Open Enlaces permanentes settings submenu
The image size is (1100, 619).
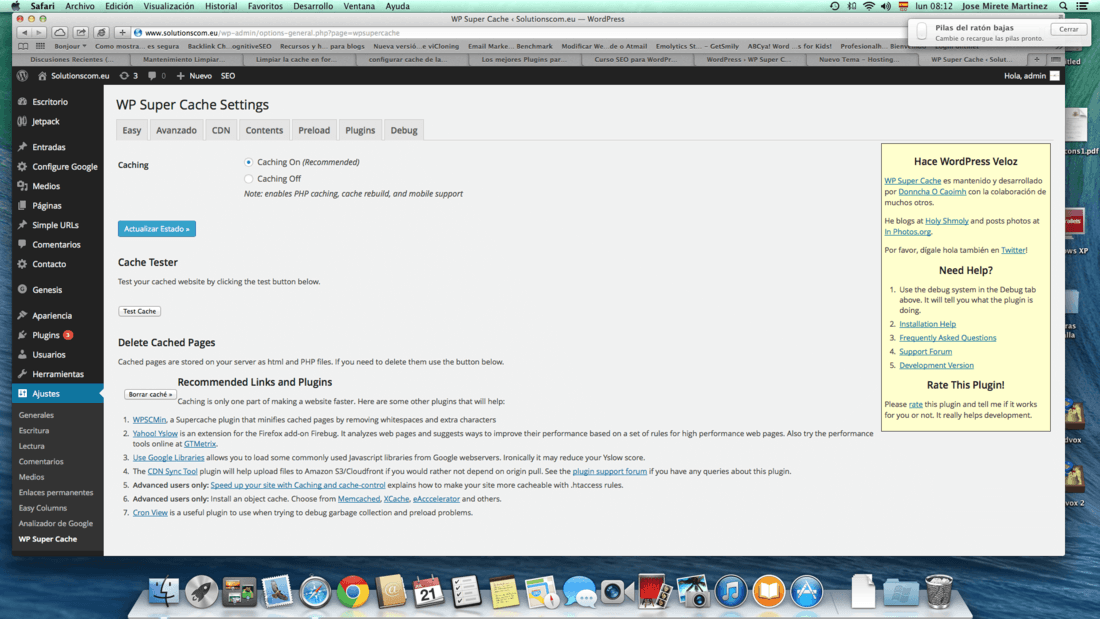click(x=56, y=493)
